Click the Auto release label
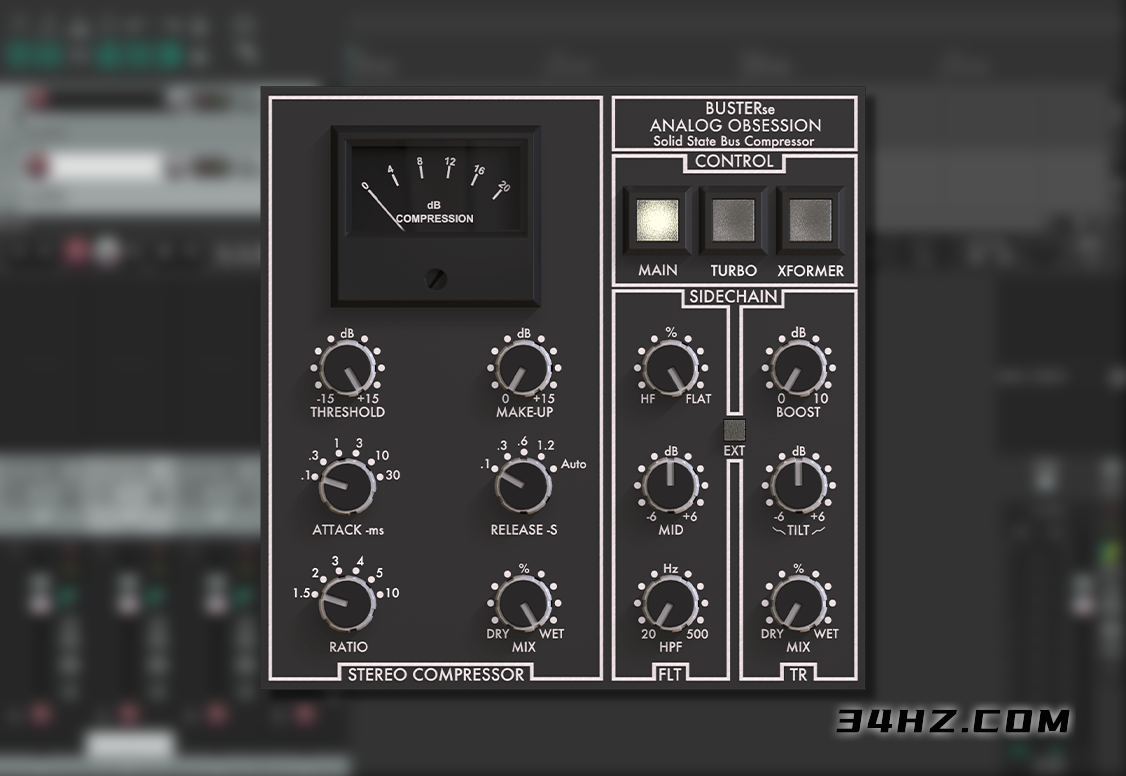 pos(574,464)
